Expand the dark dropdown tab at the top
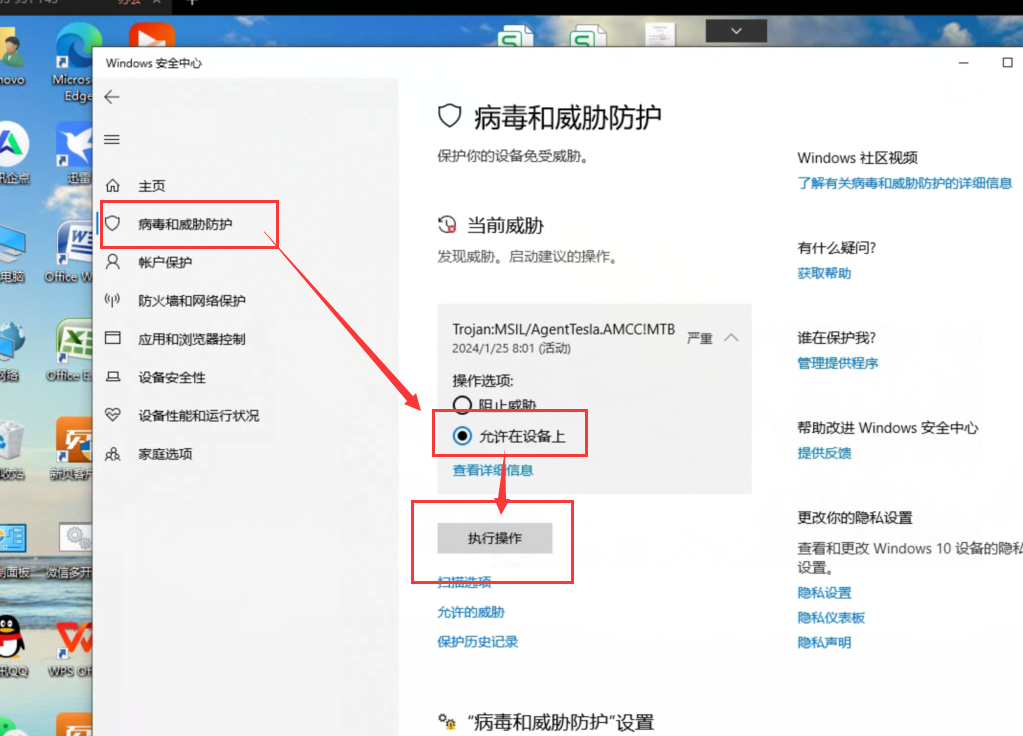The image size is (1023, 736). [736, 31]
